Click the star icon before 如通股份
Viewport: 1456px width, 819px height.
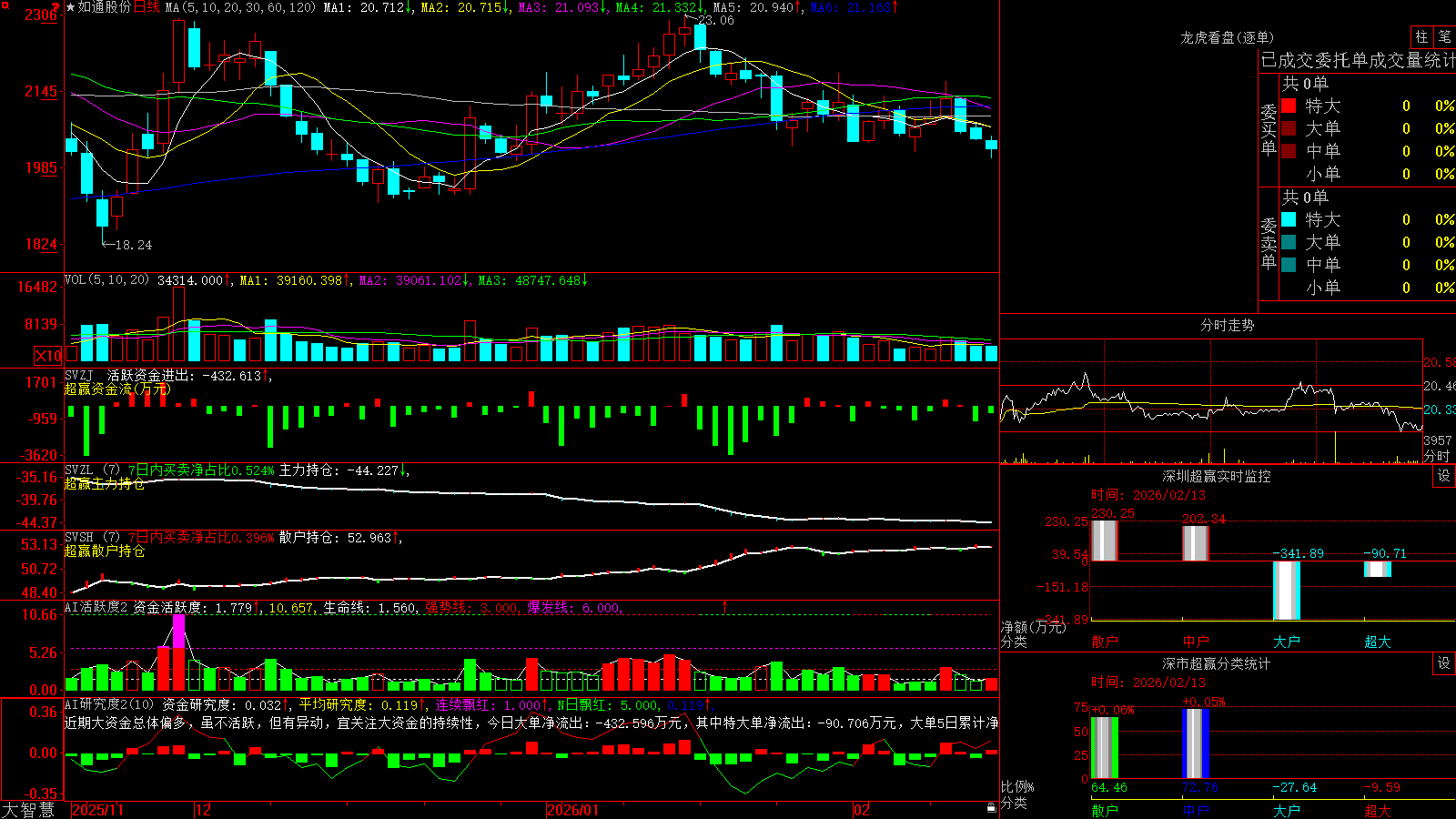[70, 7]
